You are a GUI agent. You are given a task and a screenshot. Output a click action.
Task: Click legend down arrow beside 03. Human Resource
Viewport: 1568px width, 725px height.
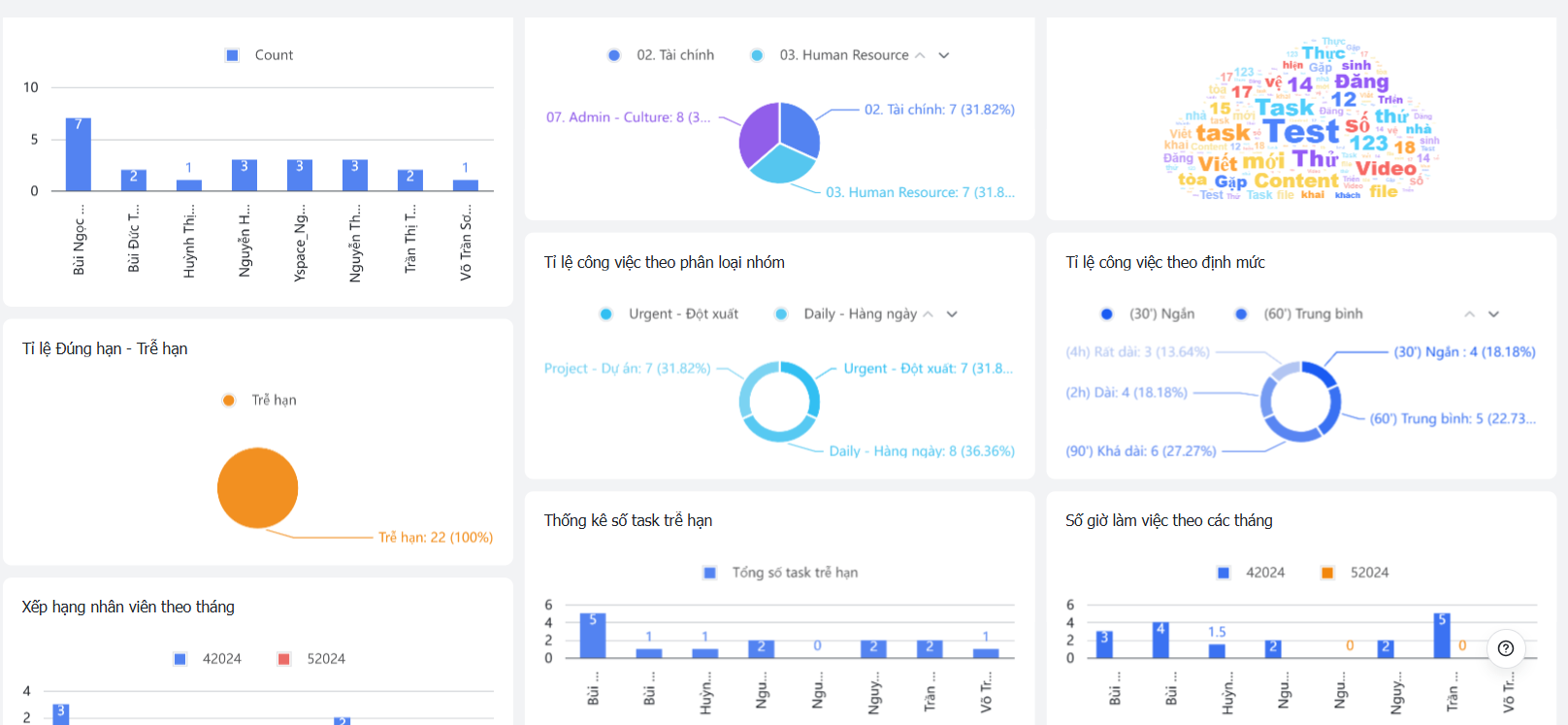click(944, 55)
